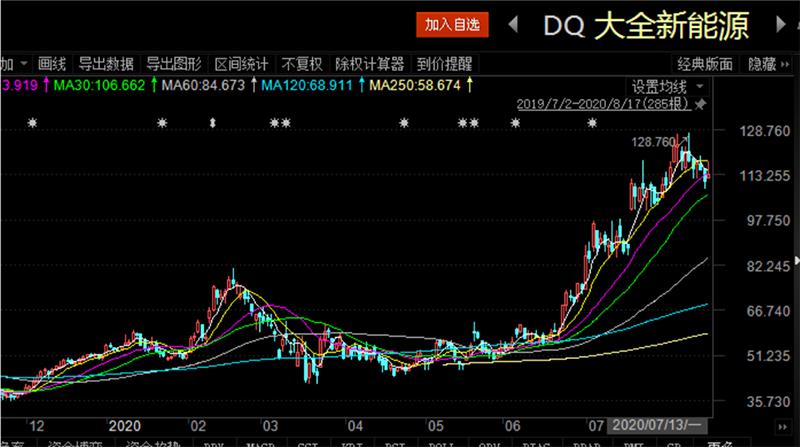The image size is (800, 448).
Task: Click the 35.730 price axis label
Action: point(768,402)
